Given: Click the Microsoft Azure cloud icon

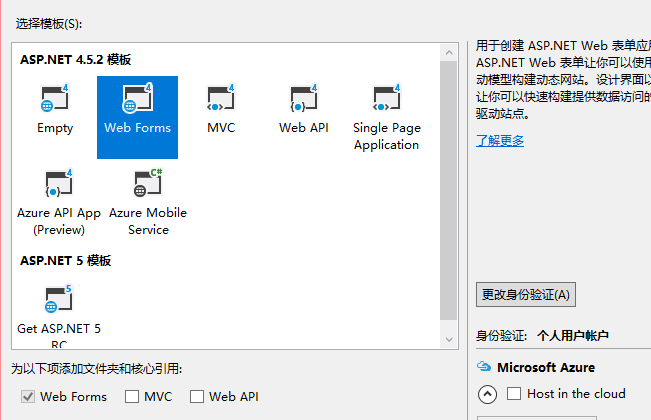Looking at the screenshot, I should [x=484, y=366].
